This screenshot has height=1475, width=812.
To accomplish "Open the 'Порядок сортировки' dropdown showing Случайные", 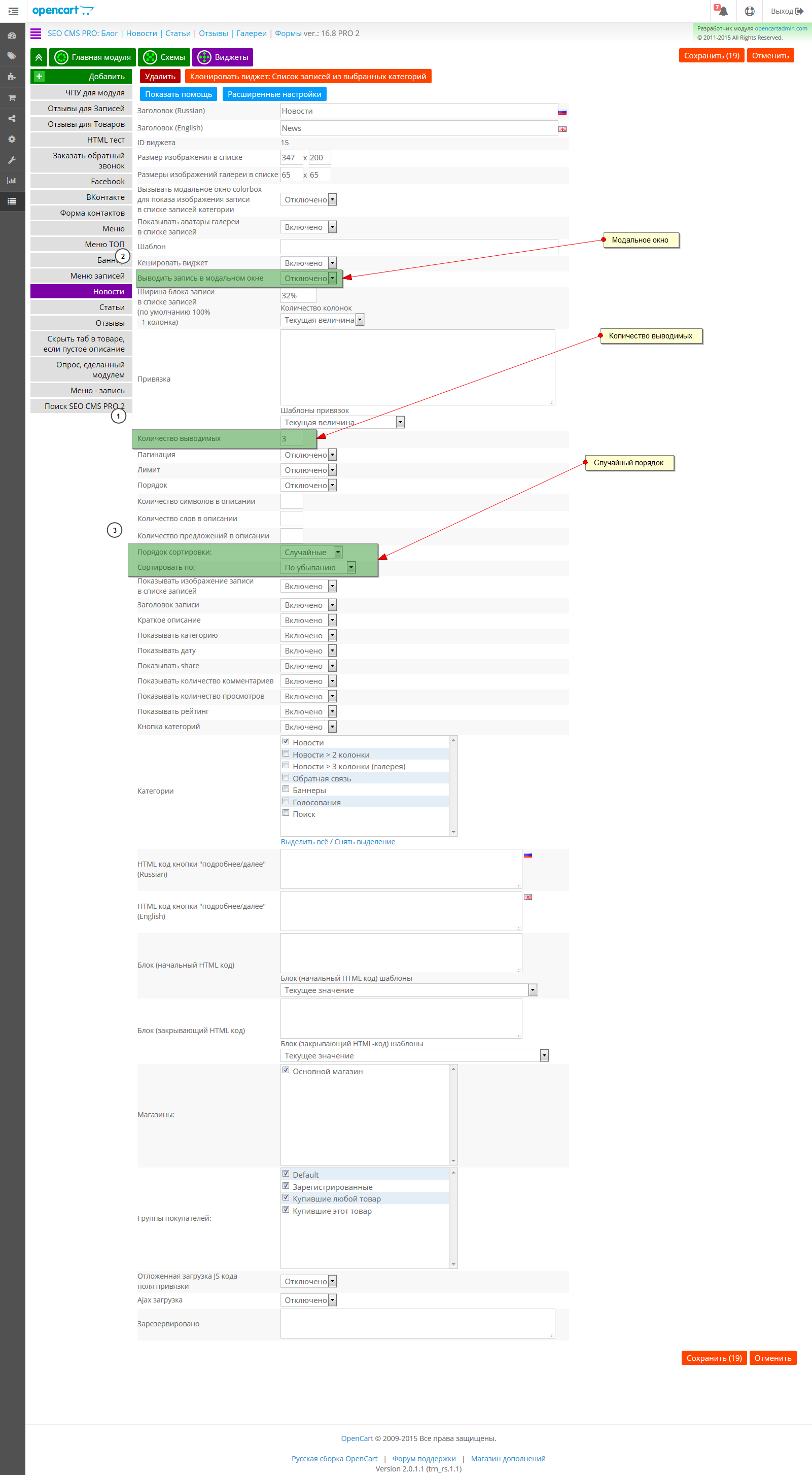I will [311, 552].
